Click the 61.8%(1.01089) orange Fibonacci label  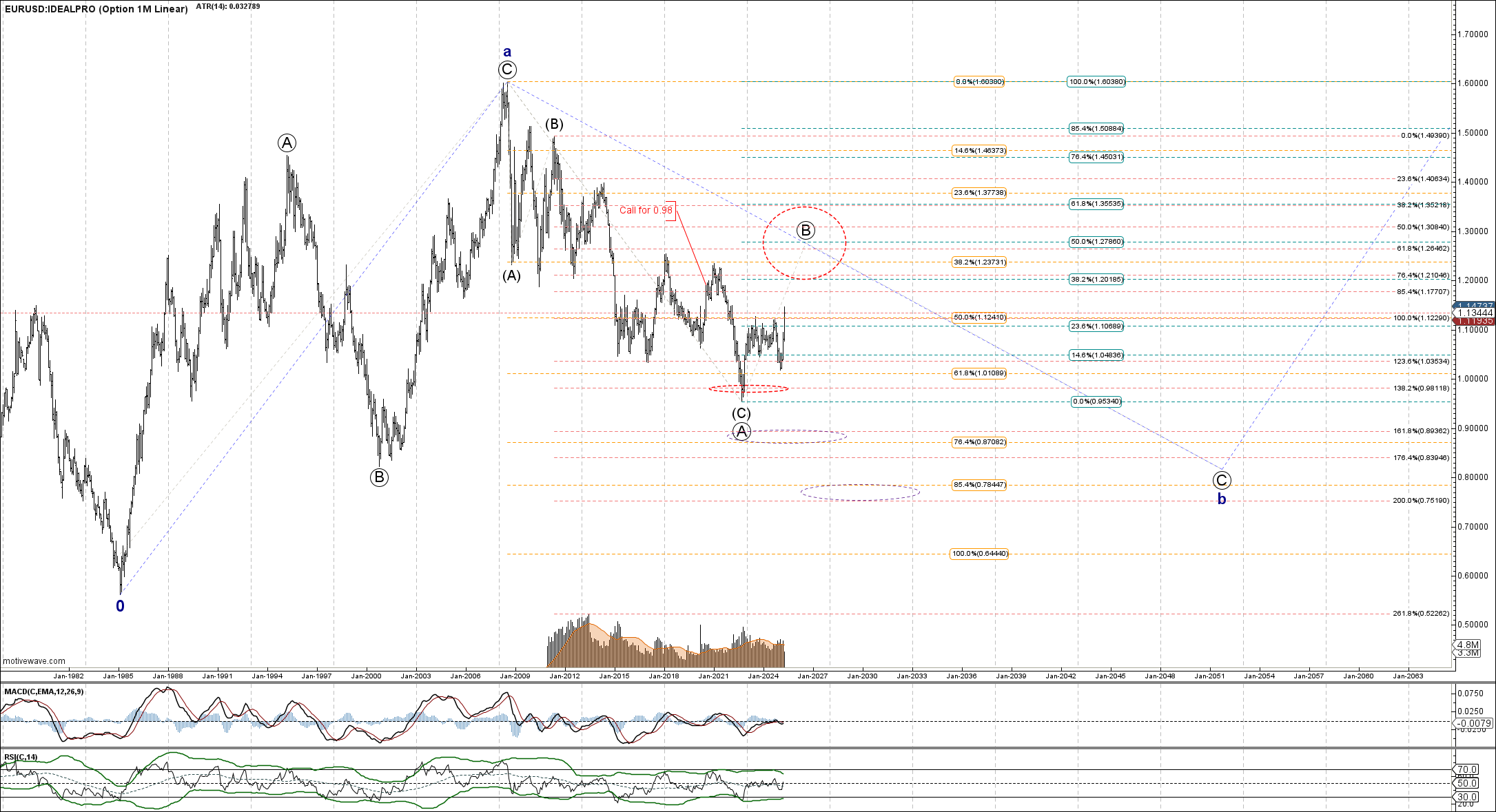[x=979, y=373]
